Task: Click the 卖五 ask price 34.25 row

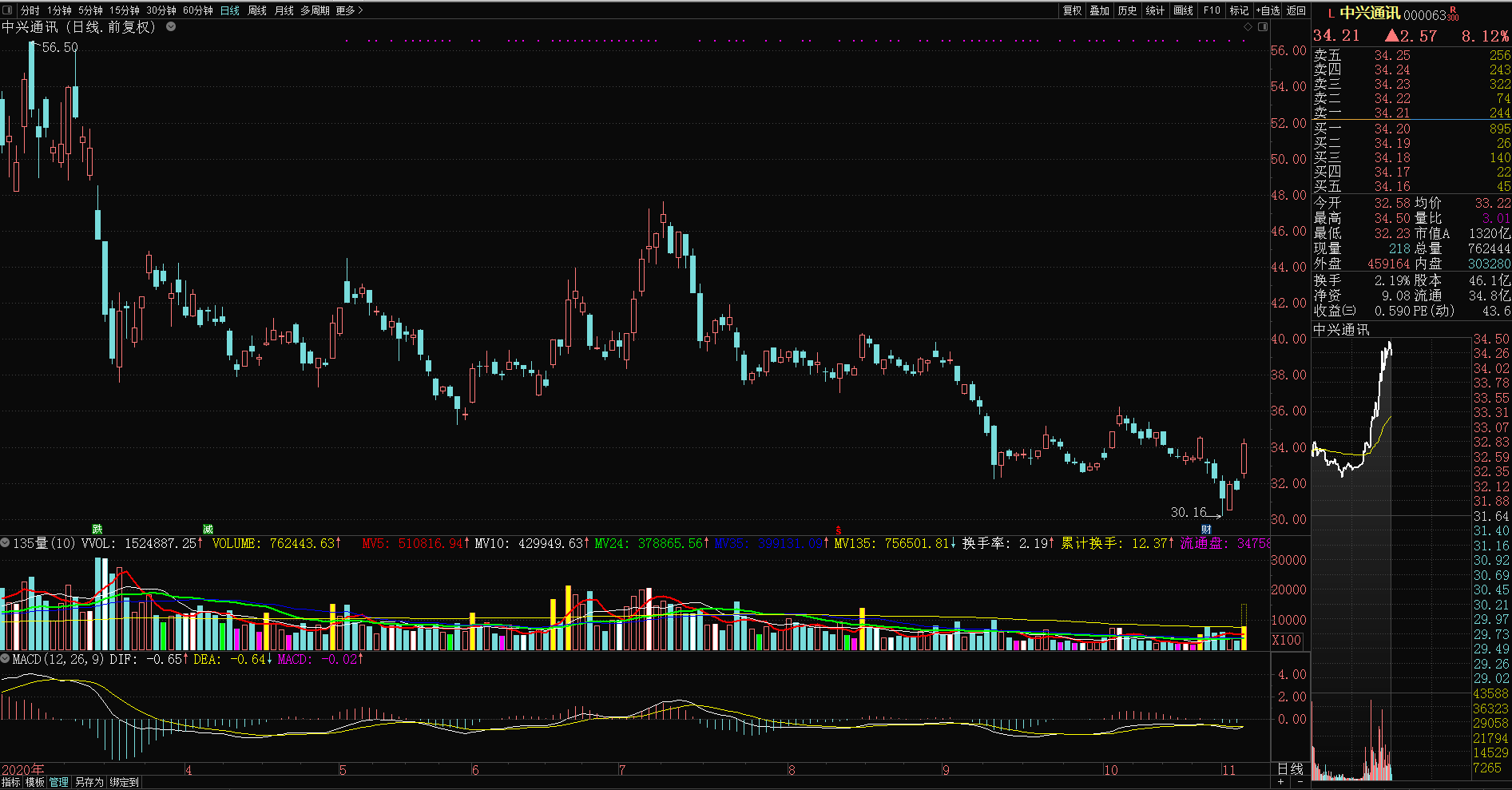Action: click(x=1411, y=55)
